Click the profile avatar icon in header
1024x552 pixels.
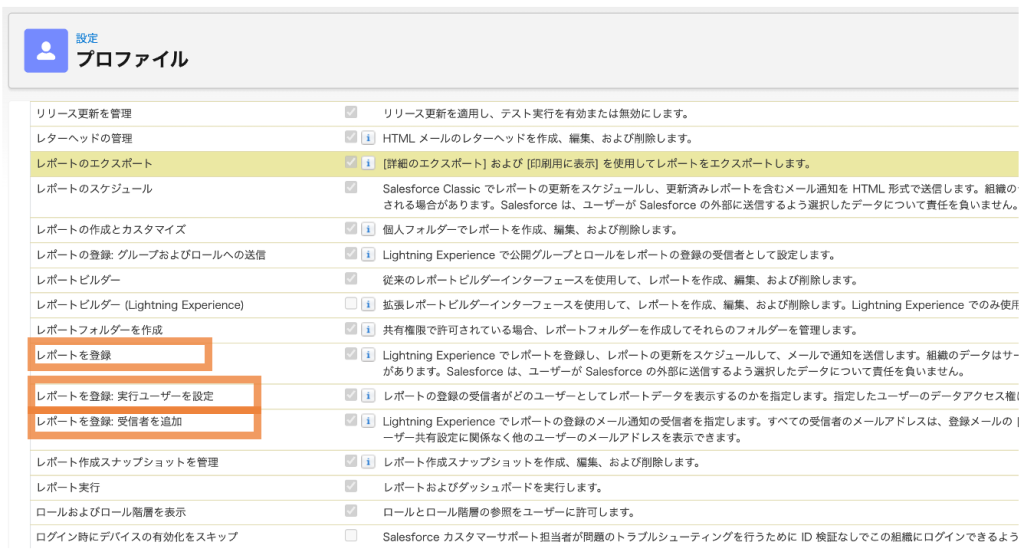[46, 50]
